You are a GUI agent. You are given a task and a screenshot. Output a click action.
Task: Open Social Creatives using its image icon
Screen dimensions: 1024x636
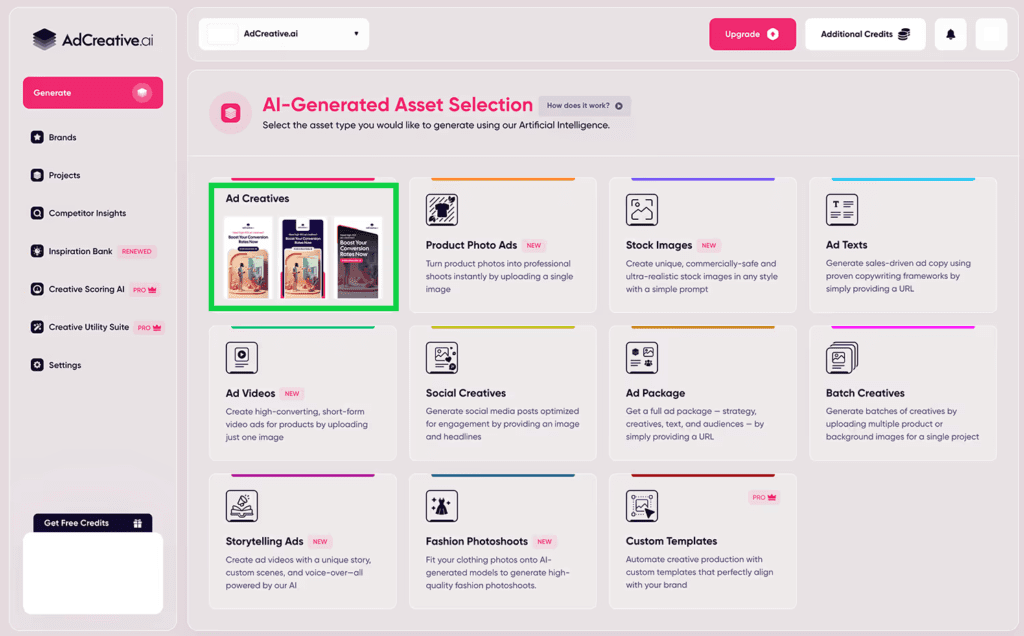pos(442,357)
